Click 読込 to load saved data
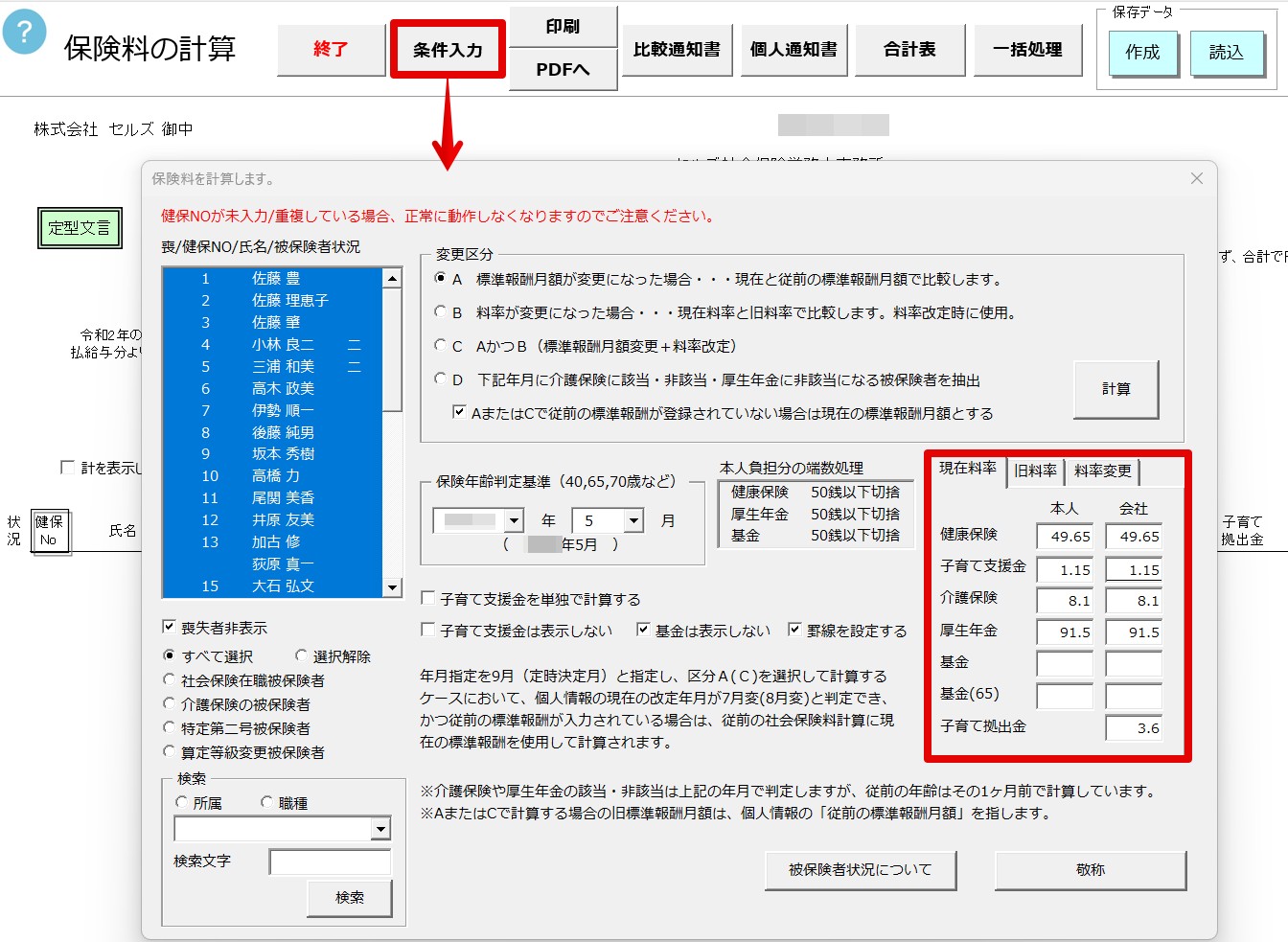The image size is (1288, 942). coord(1227,53)
